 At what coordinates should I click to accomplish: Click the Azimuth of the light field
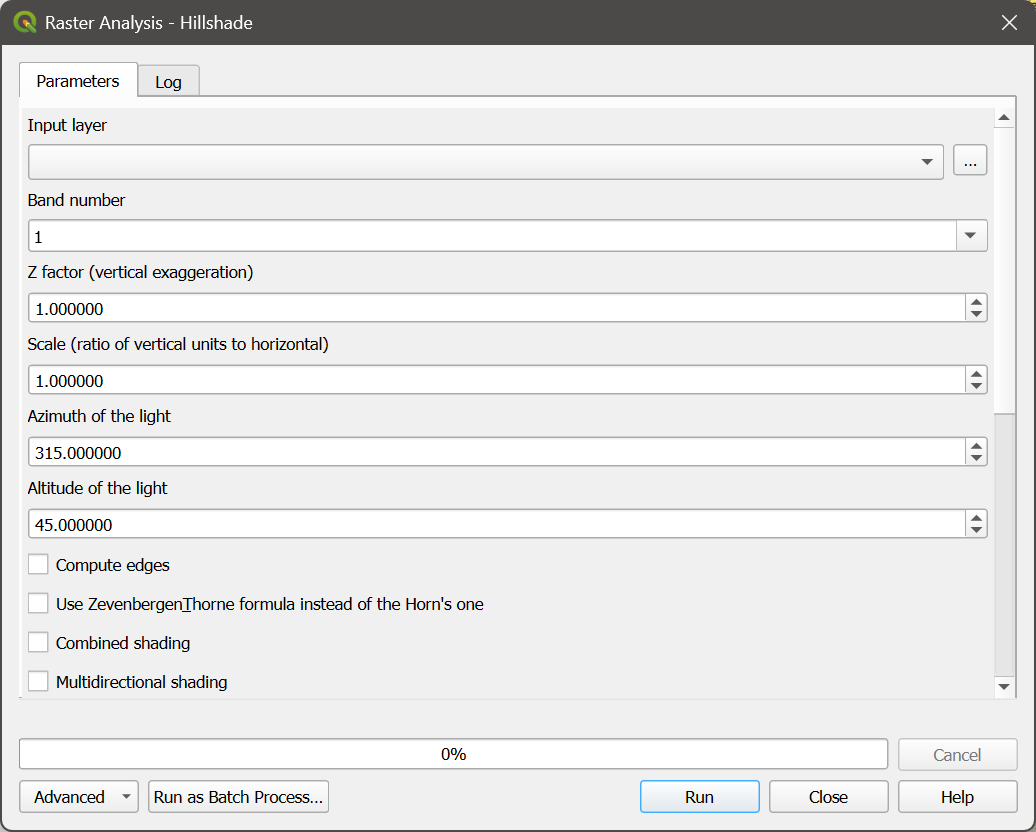pyautogui.click(x=497, y=453)
